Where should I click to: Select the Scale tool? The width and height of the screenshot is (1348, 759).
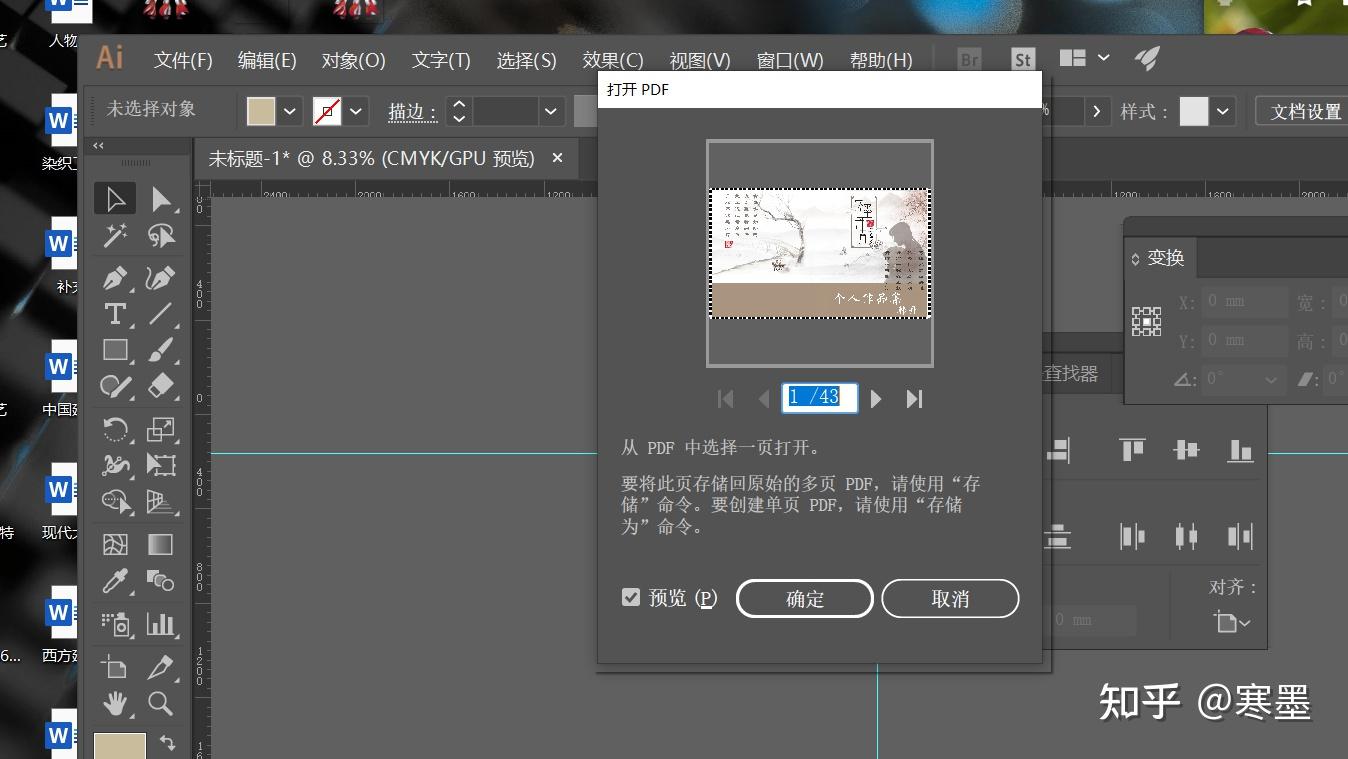pos(161,430)
